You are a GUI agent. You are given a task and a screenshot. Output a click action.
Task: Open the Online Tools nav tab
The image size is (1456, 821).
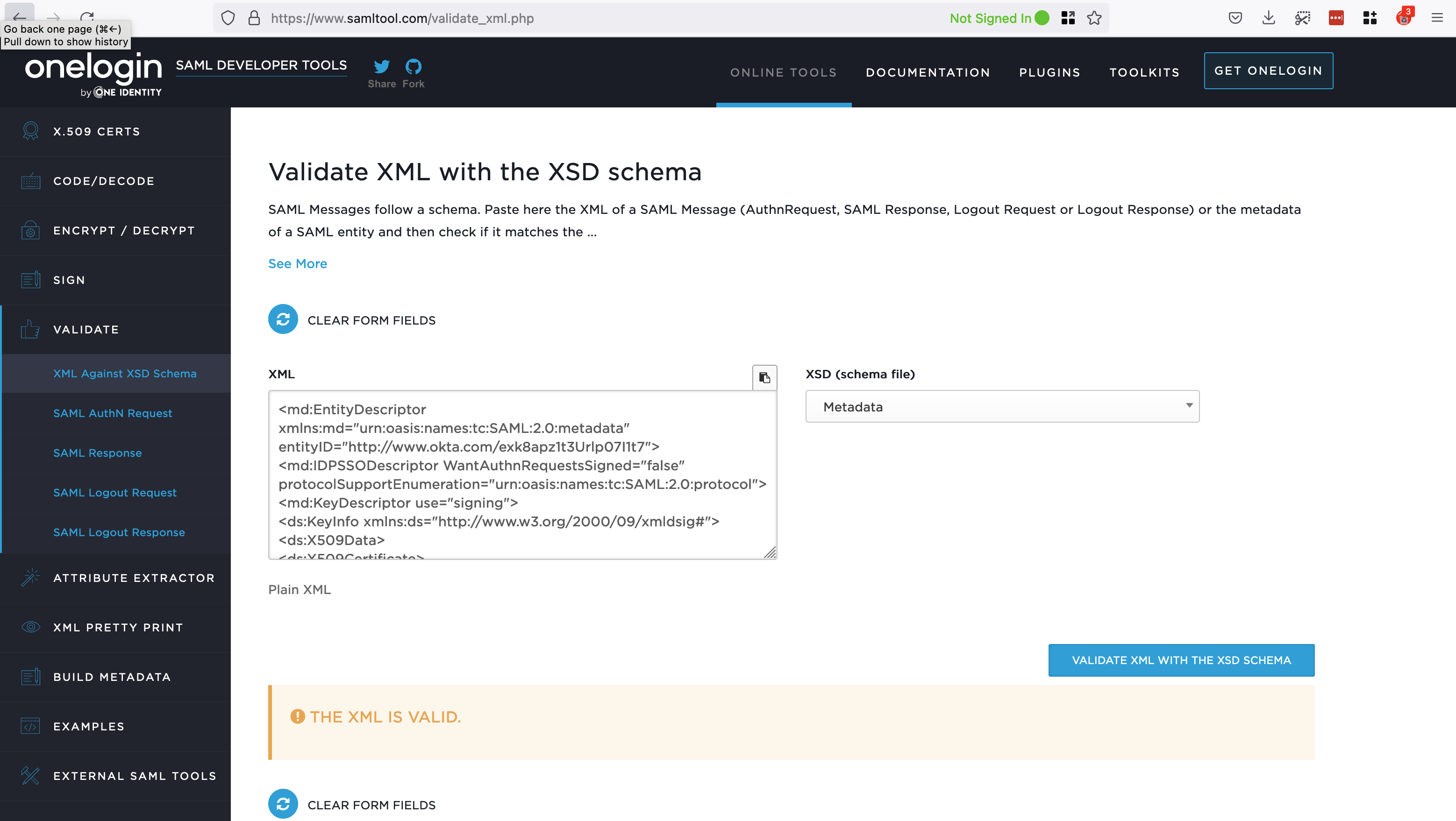(783, 72)
